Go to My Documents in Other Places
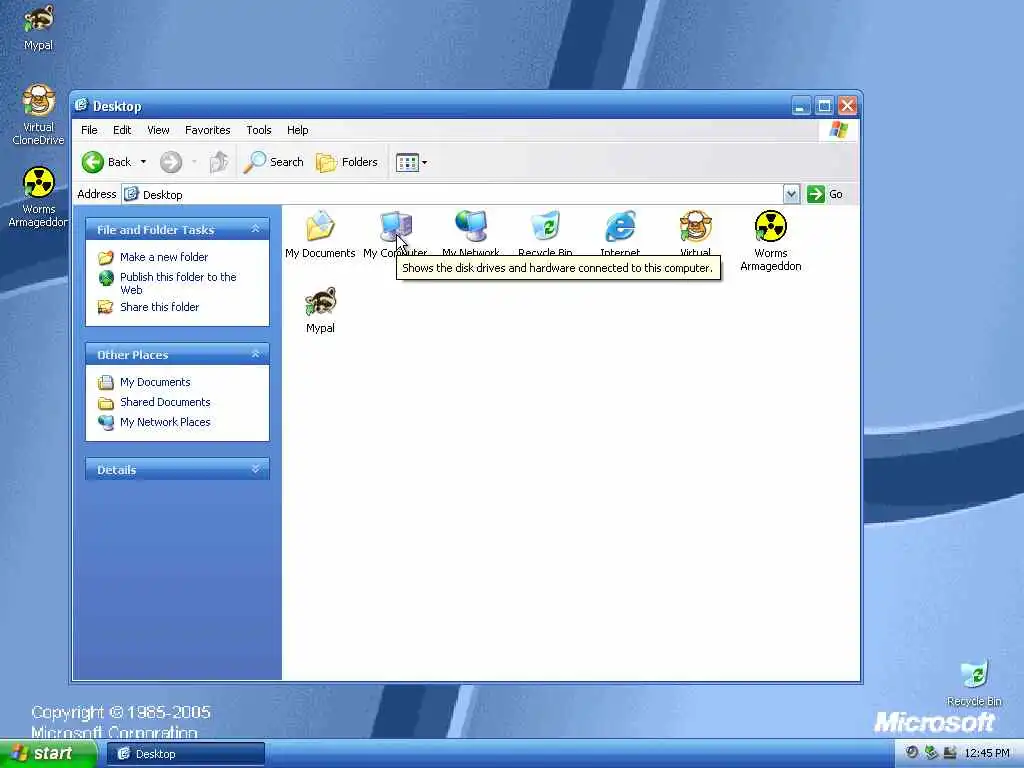The width and height of the screenshot is (1024, 768). [155, 382]
